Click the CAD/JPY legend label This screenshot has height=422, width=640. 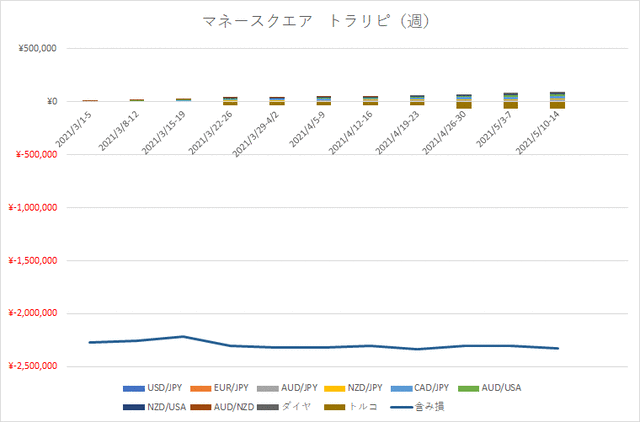(431, 388)
